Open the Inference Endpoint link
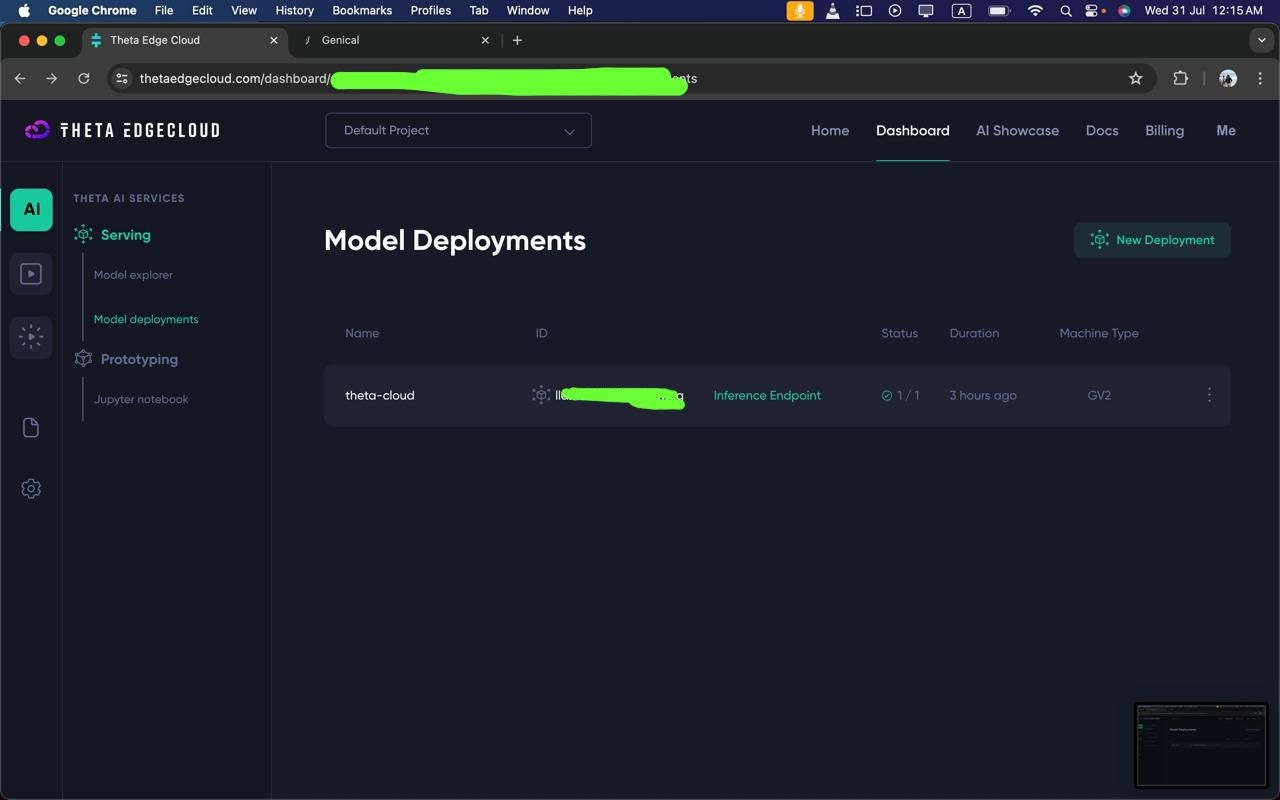The image size is (1280, 800). click(767, 395)
